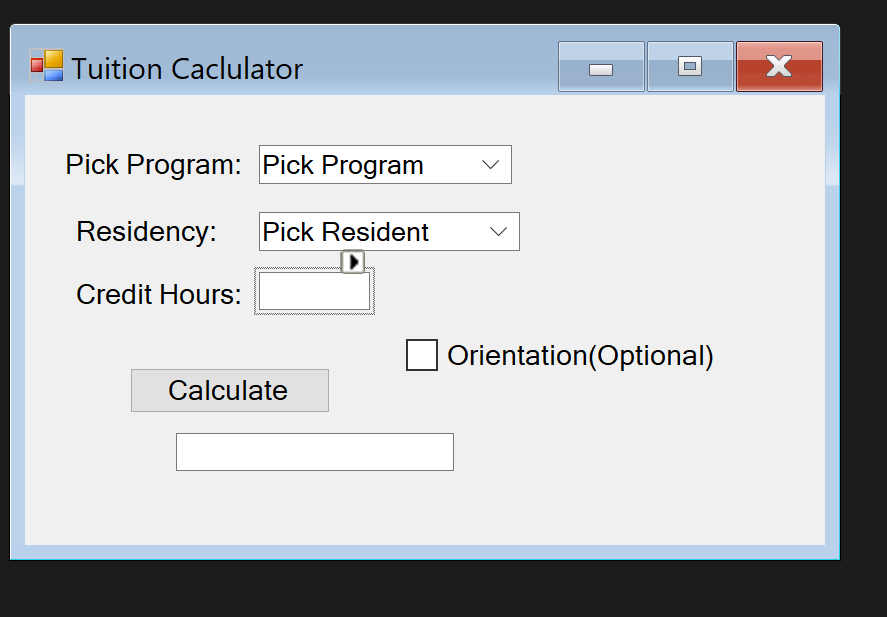Click the Tuition Caclulator title bar text

click(x=187, y=69)
